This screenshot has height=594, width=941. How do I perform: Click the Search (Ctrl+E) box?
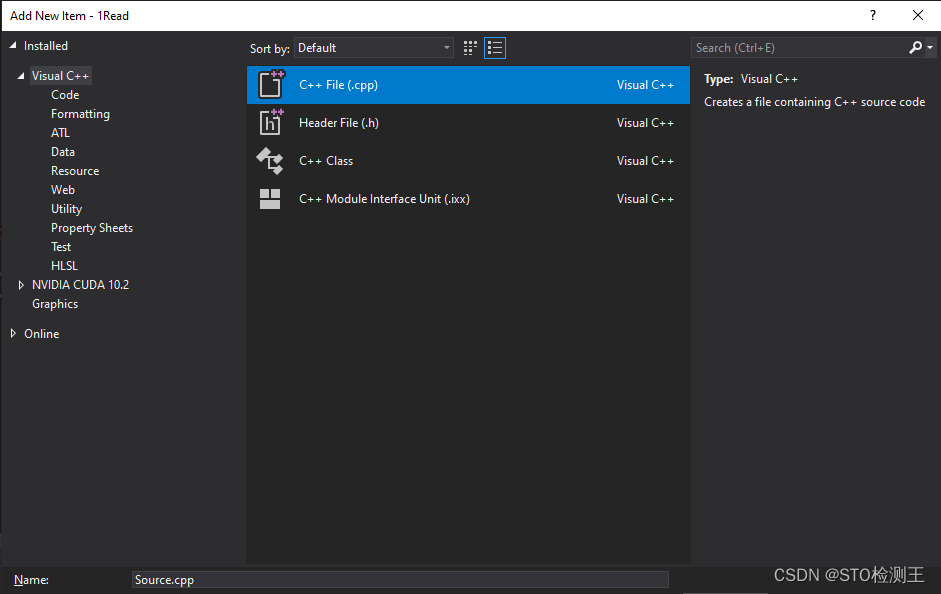(x=790, y=47)
